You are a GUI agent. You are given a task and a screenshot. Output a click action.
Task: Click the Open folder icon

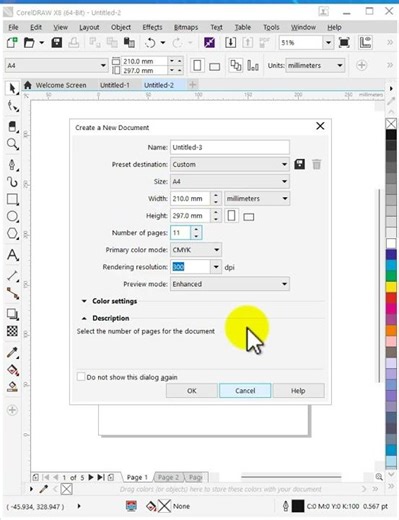(x=29, y=43)
